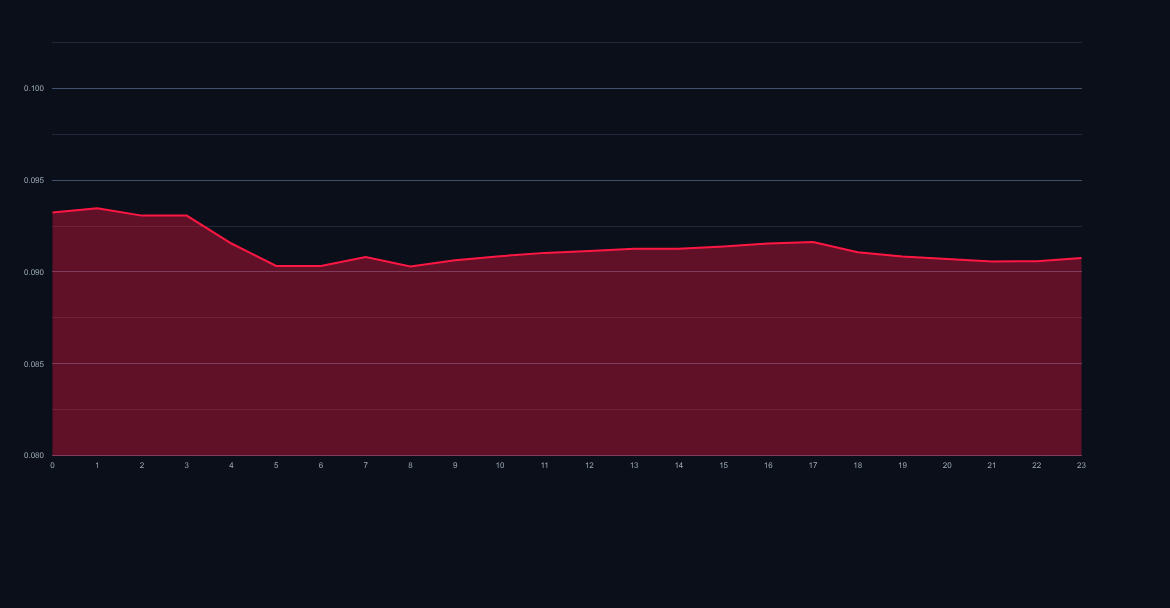Screen dimensions: 1170x608
Task: Click the data point at hour 0
Action: click(53, 211)
